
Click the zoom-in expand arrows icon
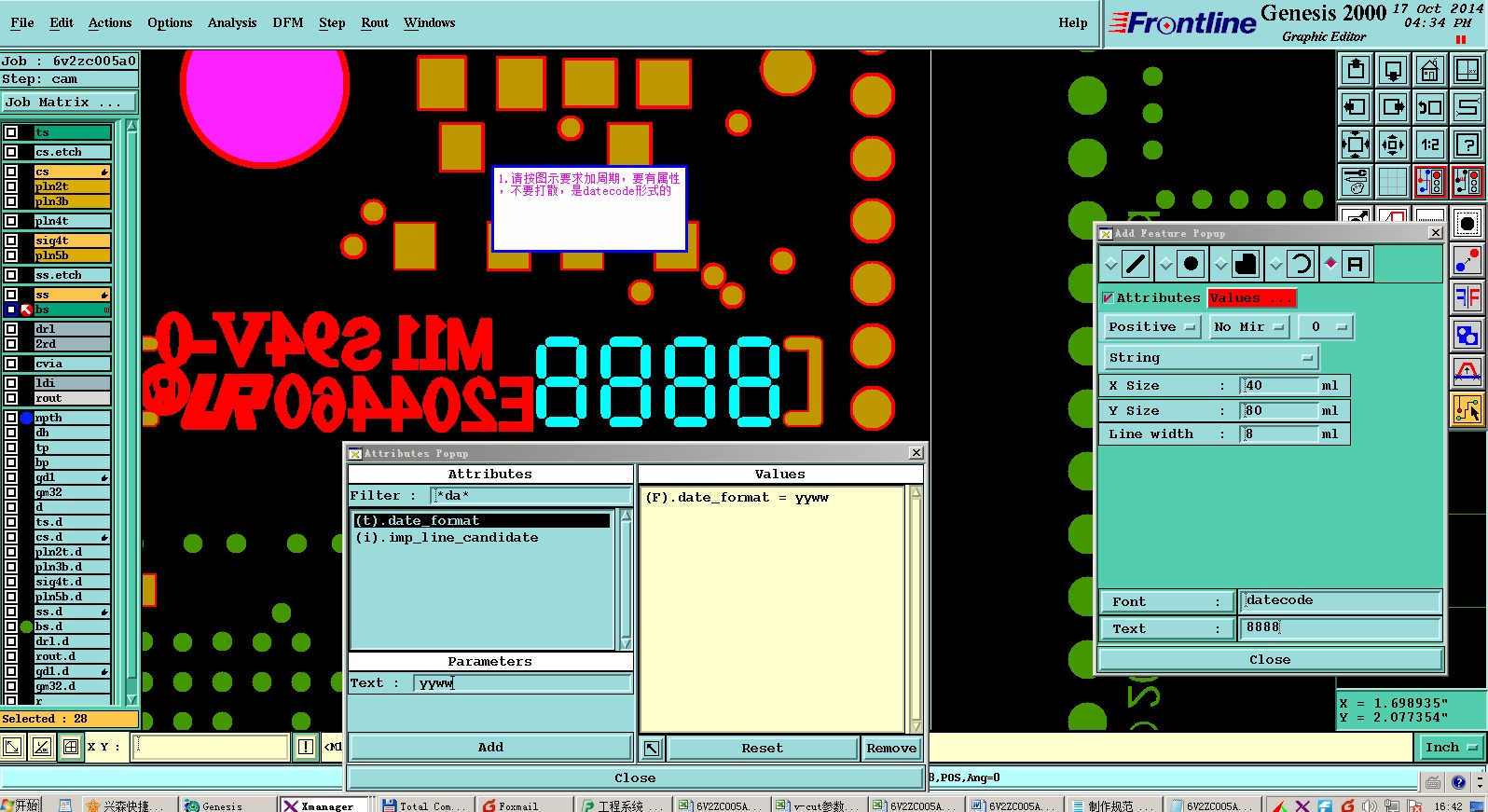pyautogui.click(x=1356, y=145)
